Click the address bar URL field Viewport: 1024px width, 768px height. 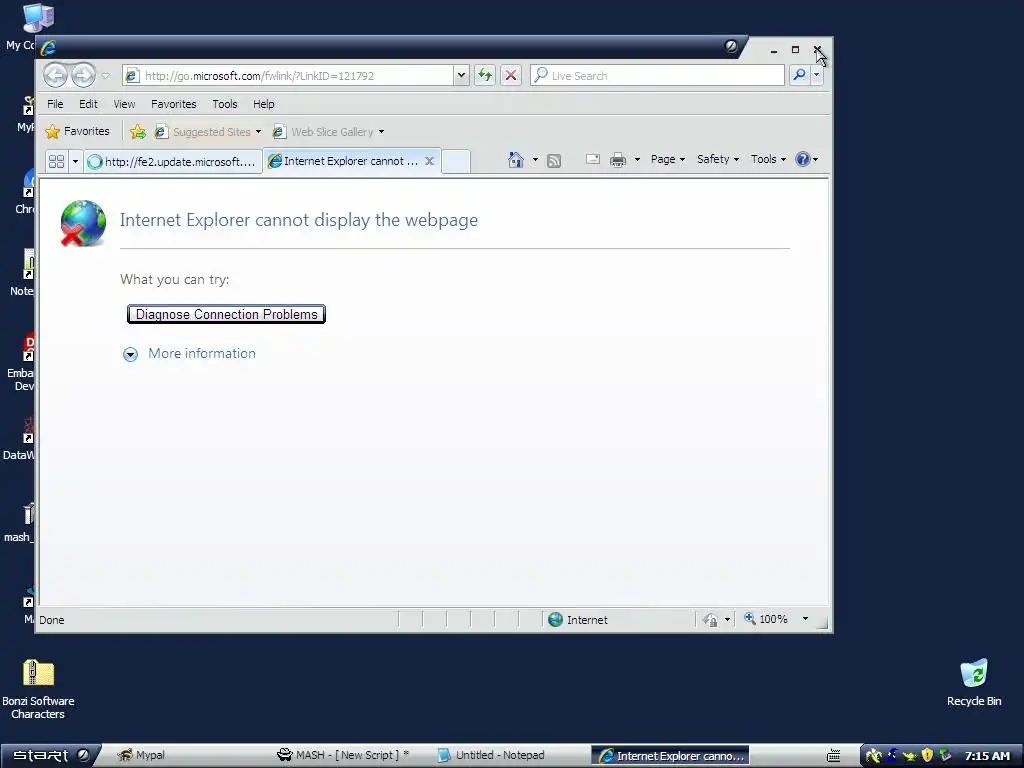[289, 76]
